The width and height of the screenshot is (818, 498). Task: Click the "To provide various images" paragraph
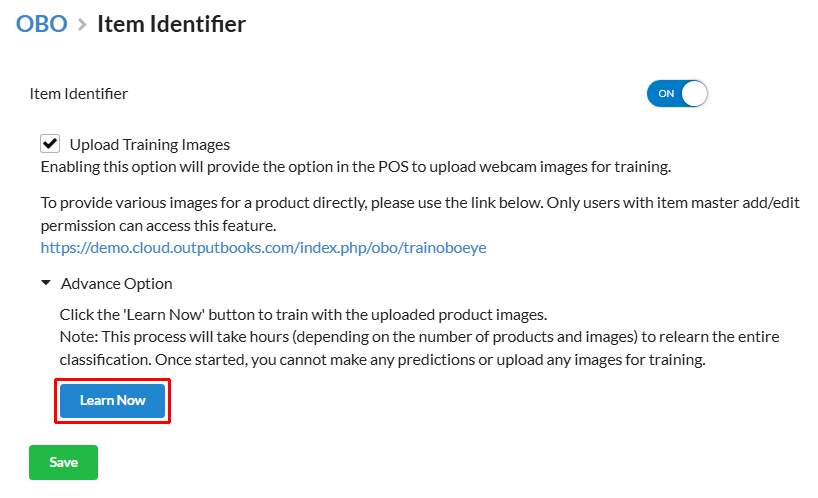pyautogui.click(x=420, y=214)
